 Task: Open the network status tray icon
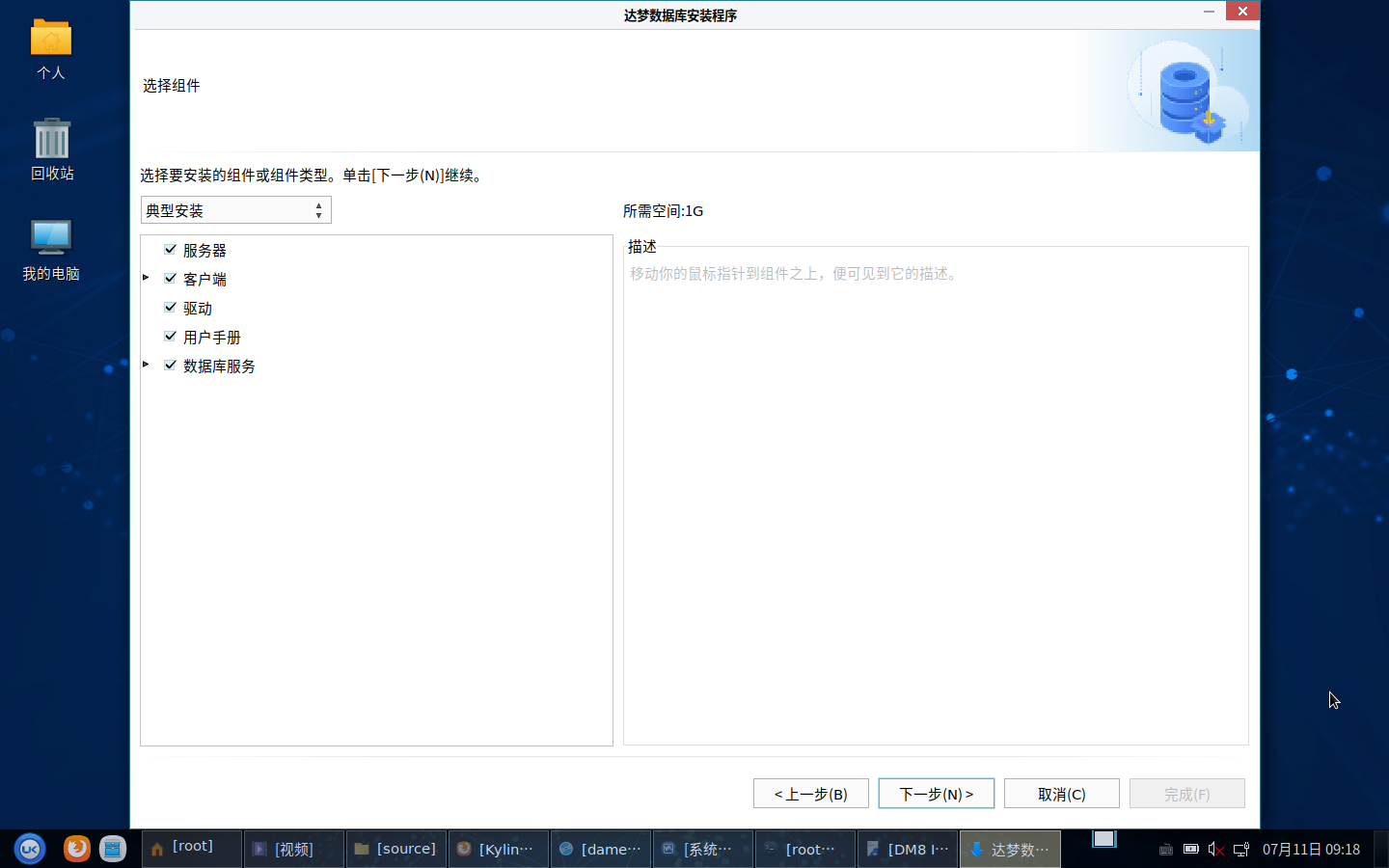pyautogui.click(x=1241, y=850)
